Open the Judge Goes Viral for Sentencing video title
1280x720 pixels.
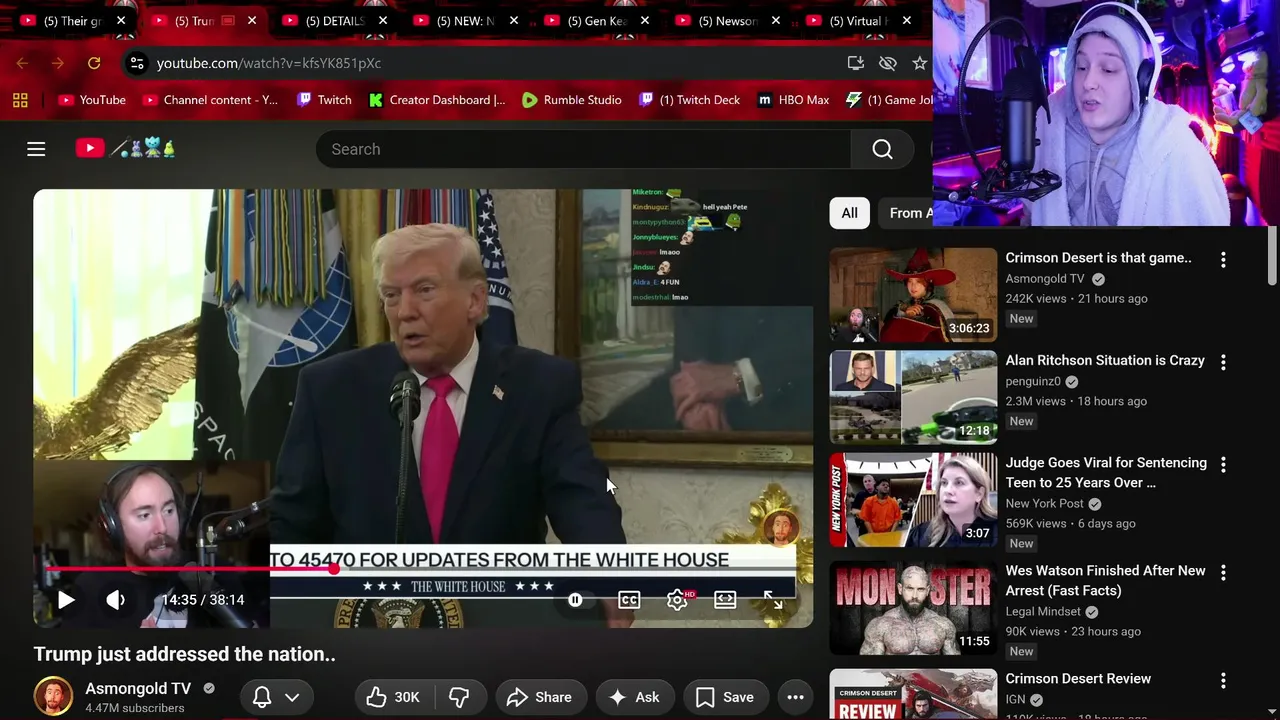coord(1106,472)
